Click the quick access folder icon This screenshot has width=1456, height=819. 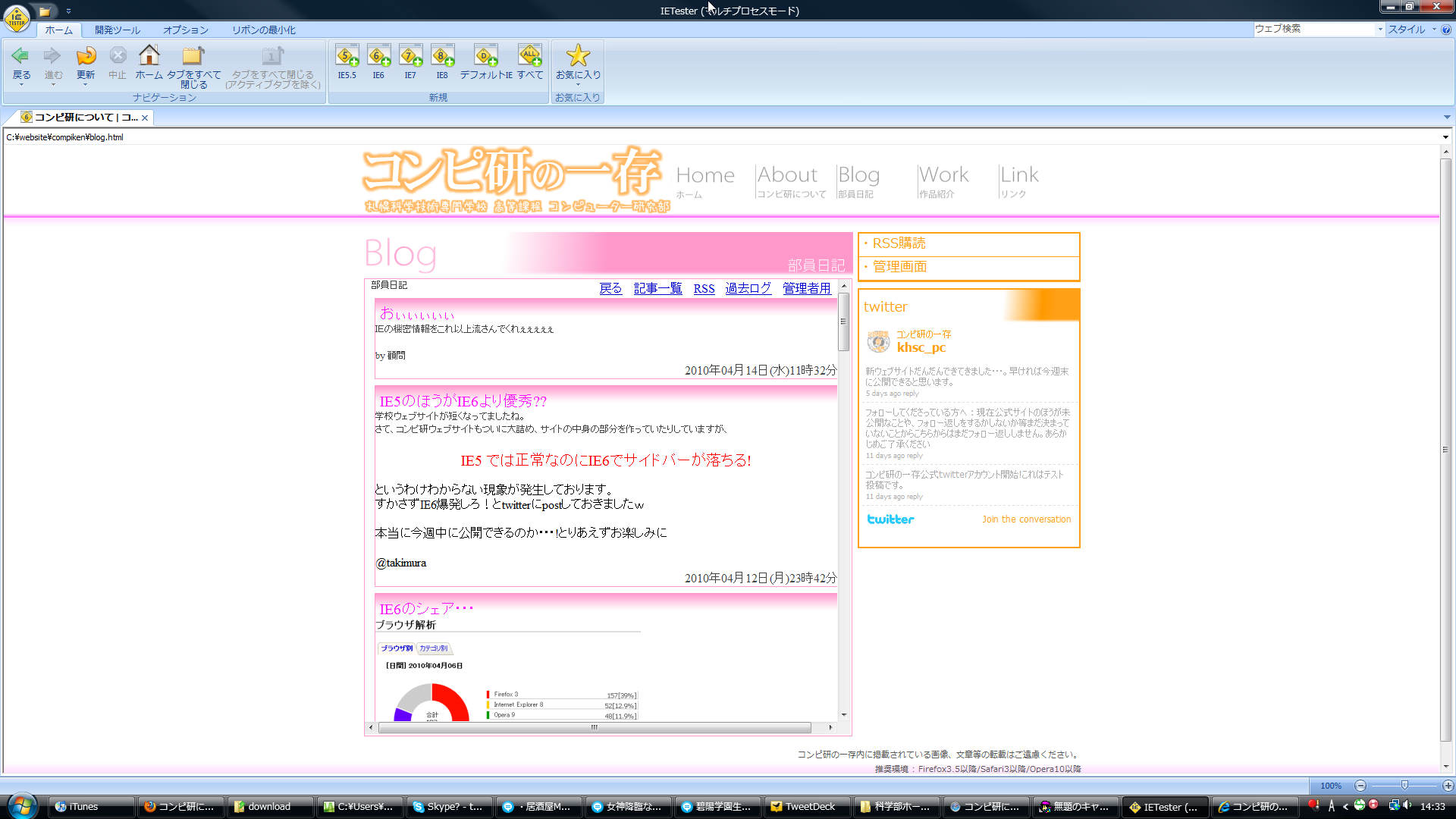click(x=45, y=11)
